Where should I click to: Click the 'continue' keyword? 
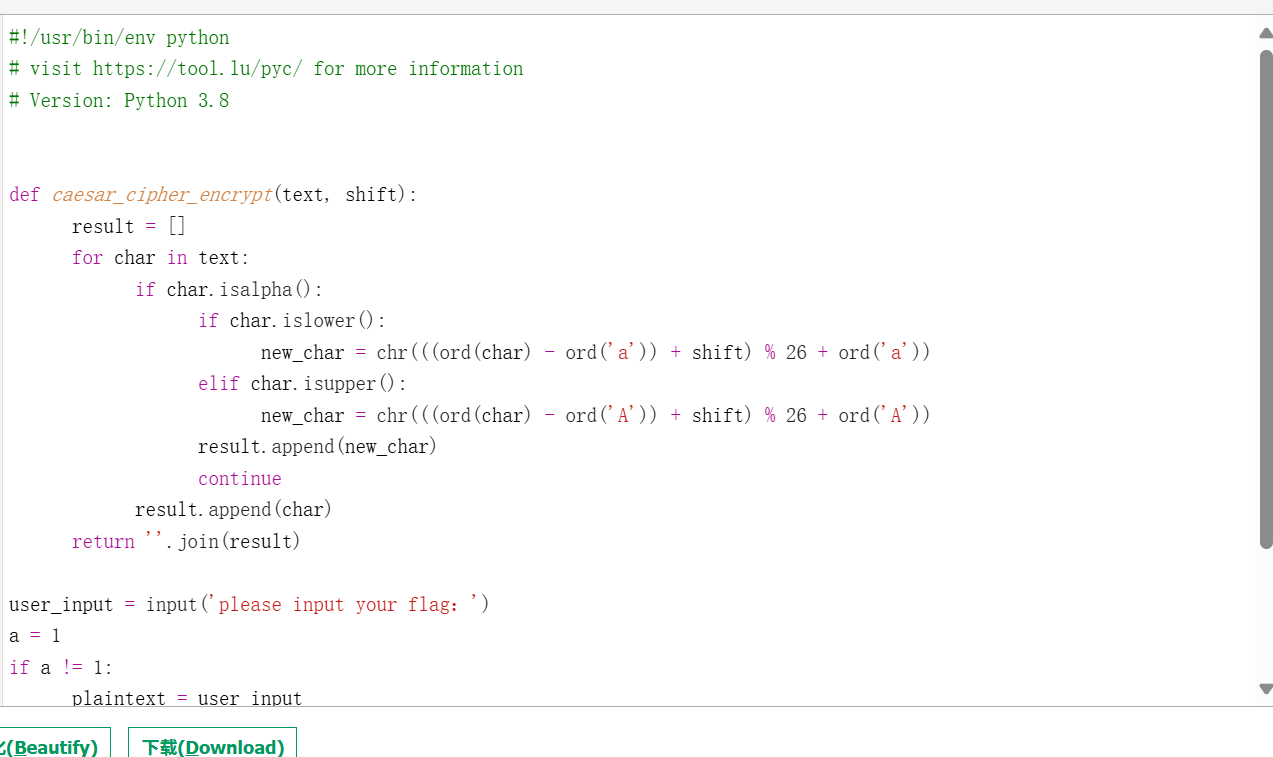click(240, 479)
